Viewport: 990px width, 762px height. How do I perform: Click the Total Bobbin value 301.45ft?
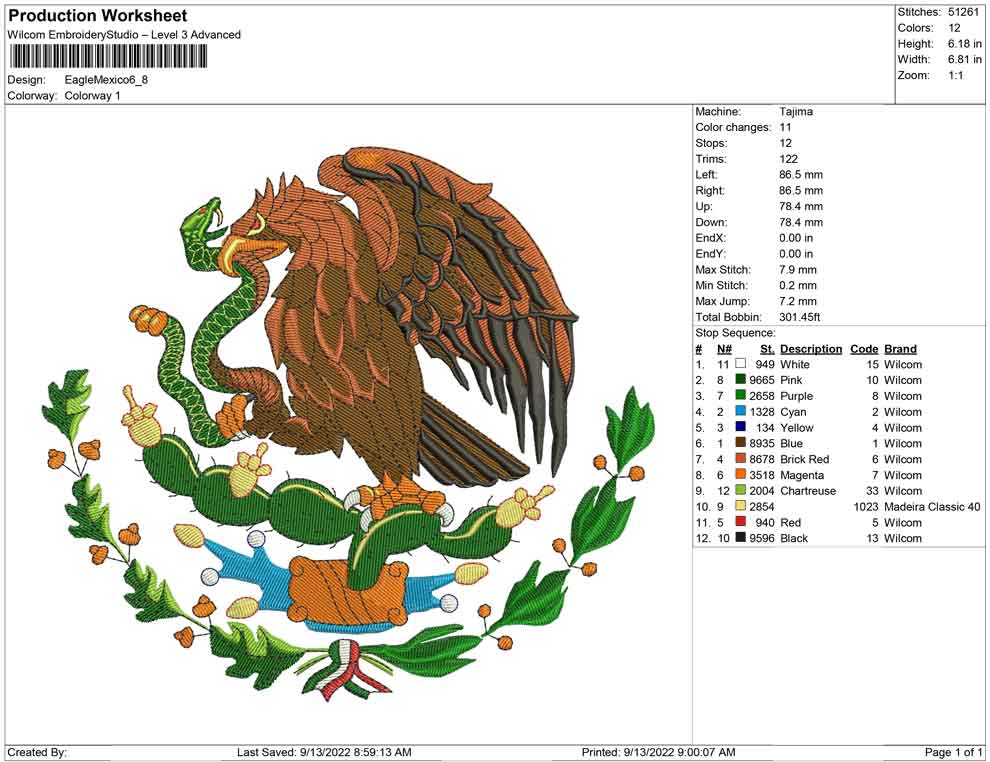(799, 317)
